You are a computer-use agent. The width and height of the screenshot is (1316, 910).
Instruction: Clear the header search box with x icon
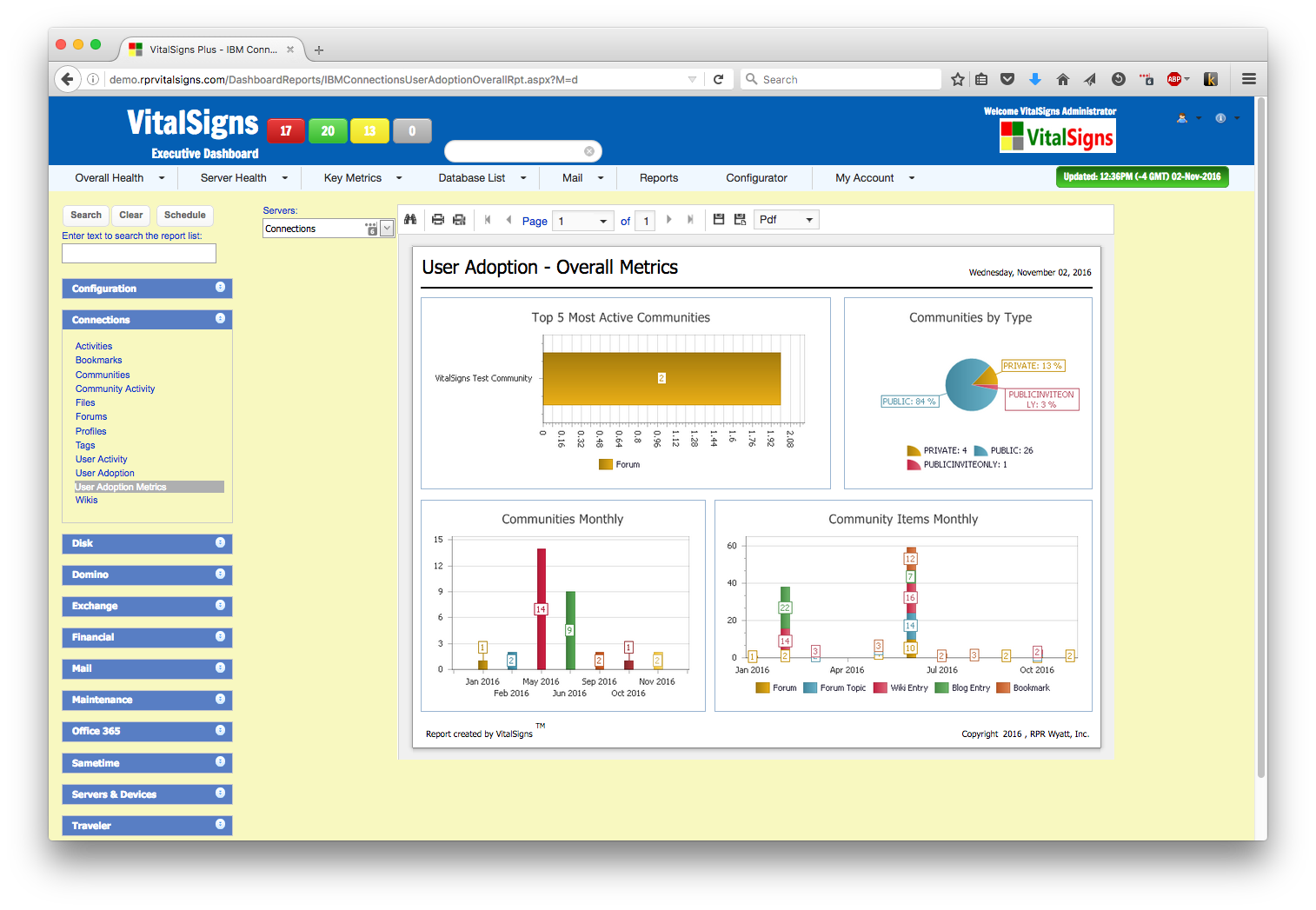click(589, 151)
